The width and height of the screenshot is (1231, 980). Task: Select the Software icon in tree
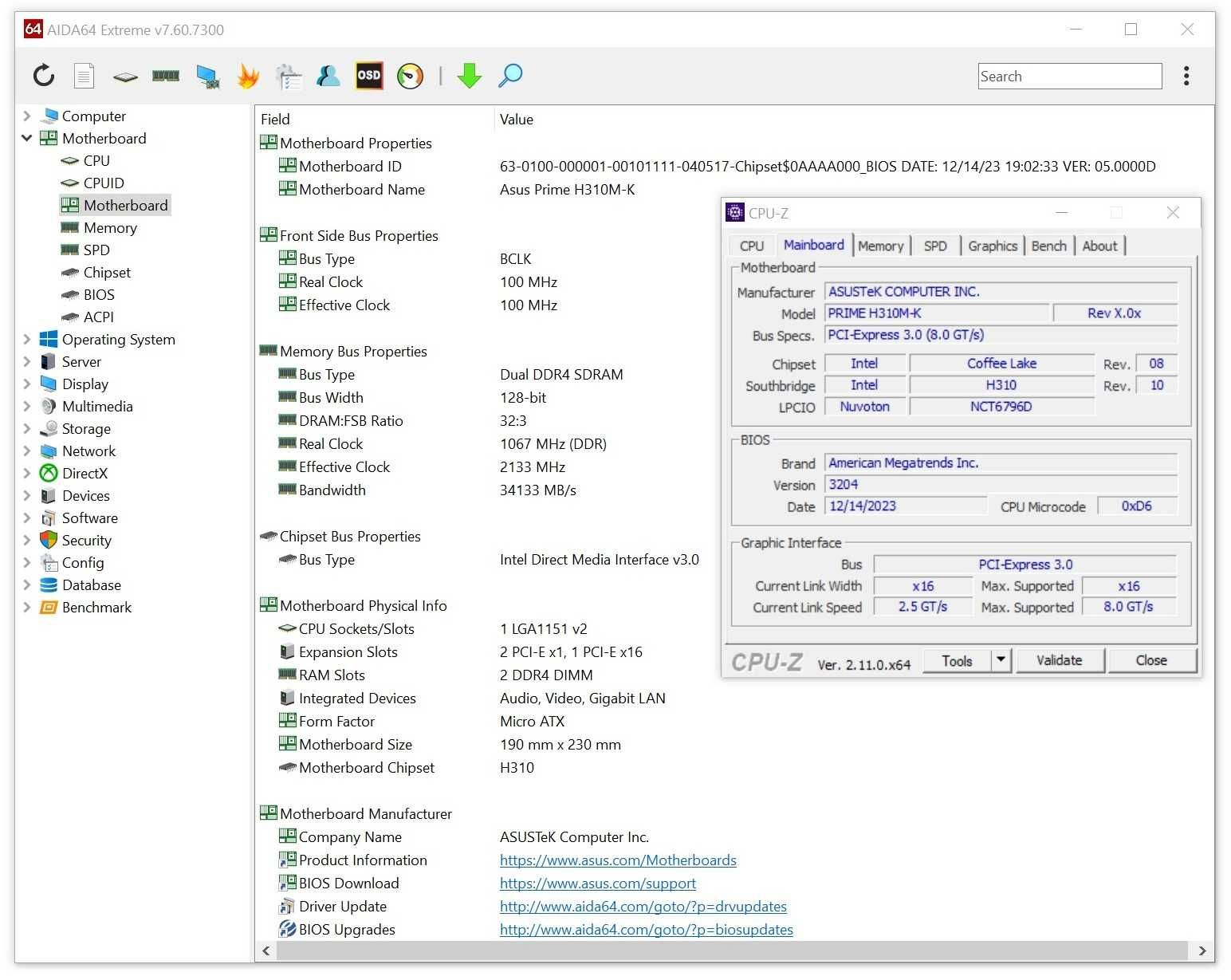[49, 518]
